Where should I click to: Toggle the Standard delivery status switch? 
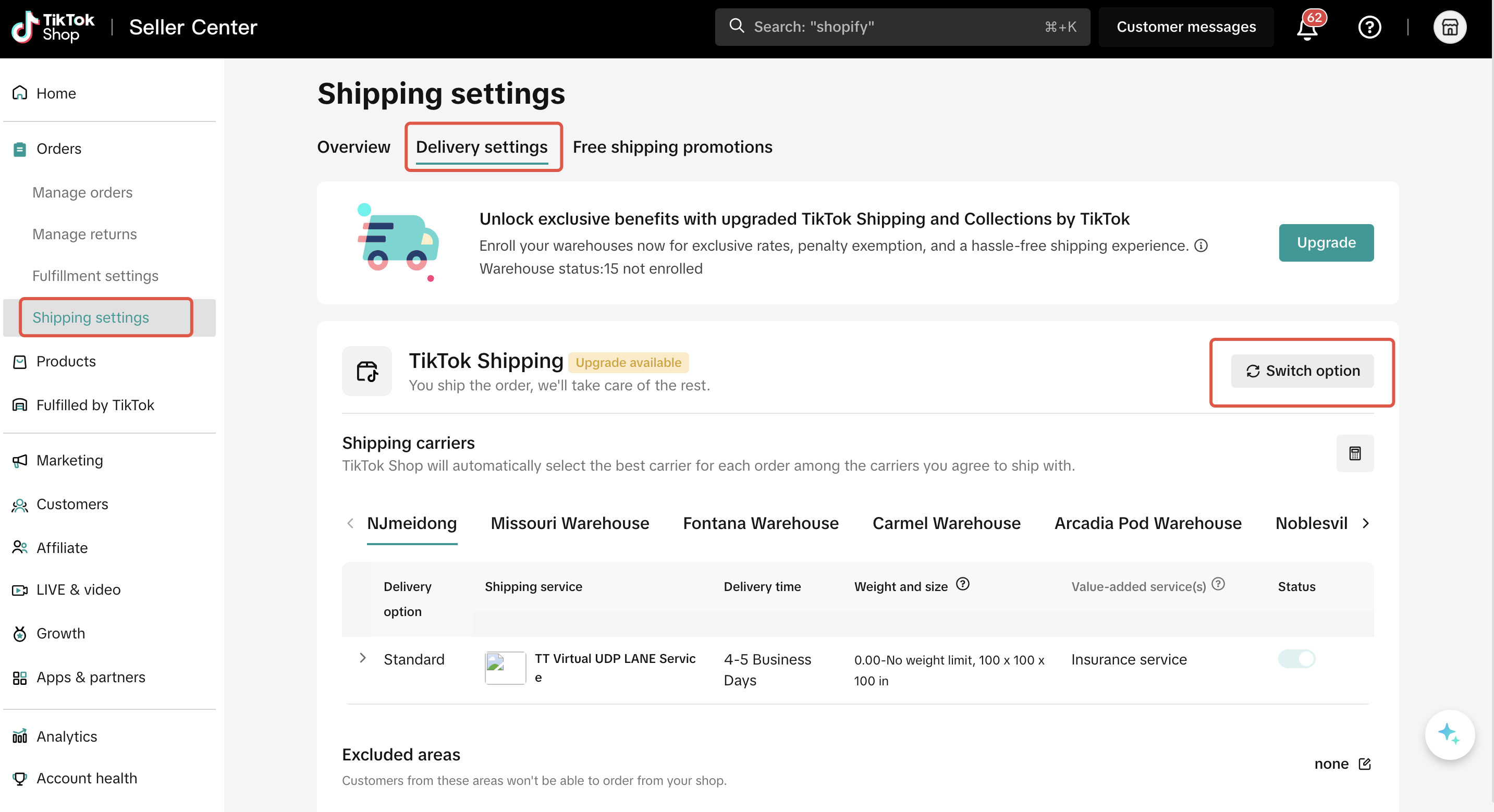1296,659
